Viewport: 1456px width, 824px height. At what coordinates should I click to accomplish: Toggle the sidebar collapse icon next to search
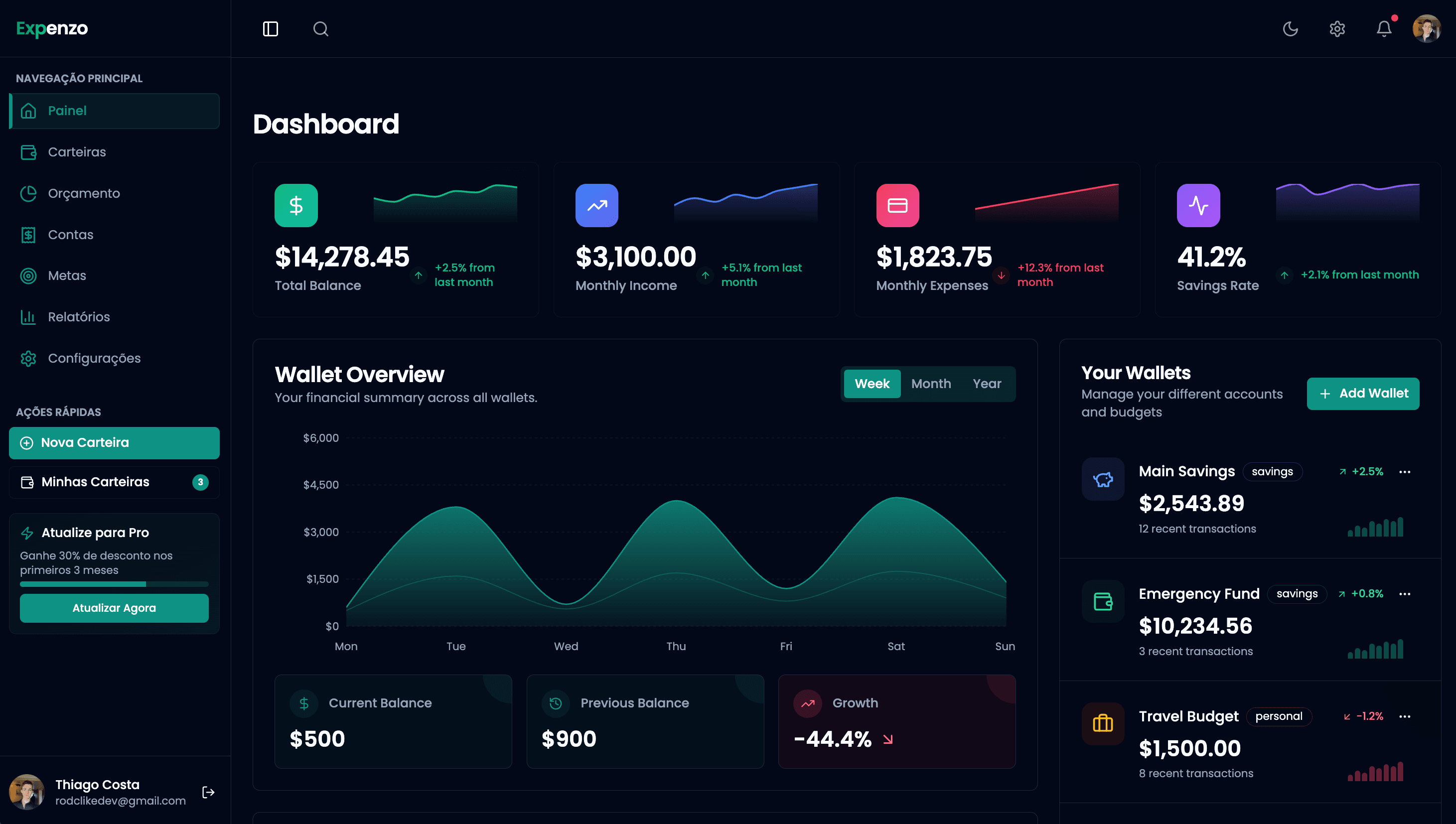pyautogui.click(x=271, y=29)
